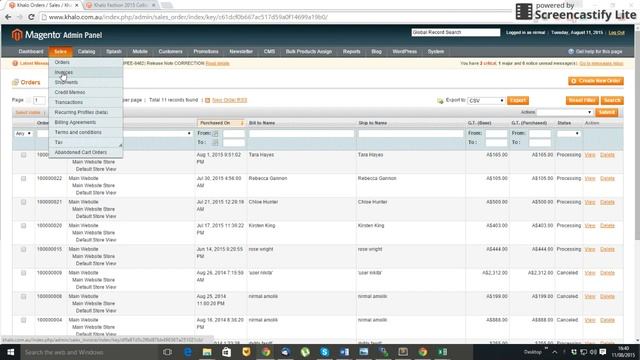Open the Status filter dropdown
Image resolution: width=640 pixels, height=360 pixels.
point(568,133)
